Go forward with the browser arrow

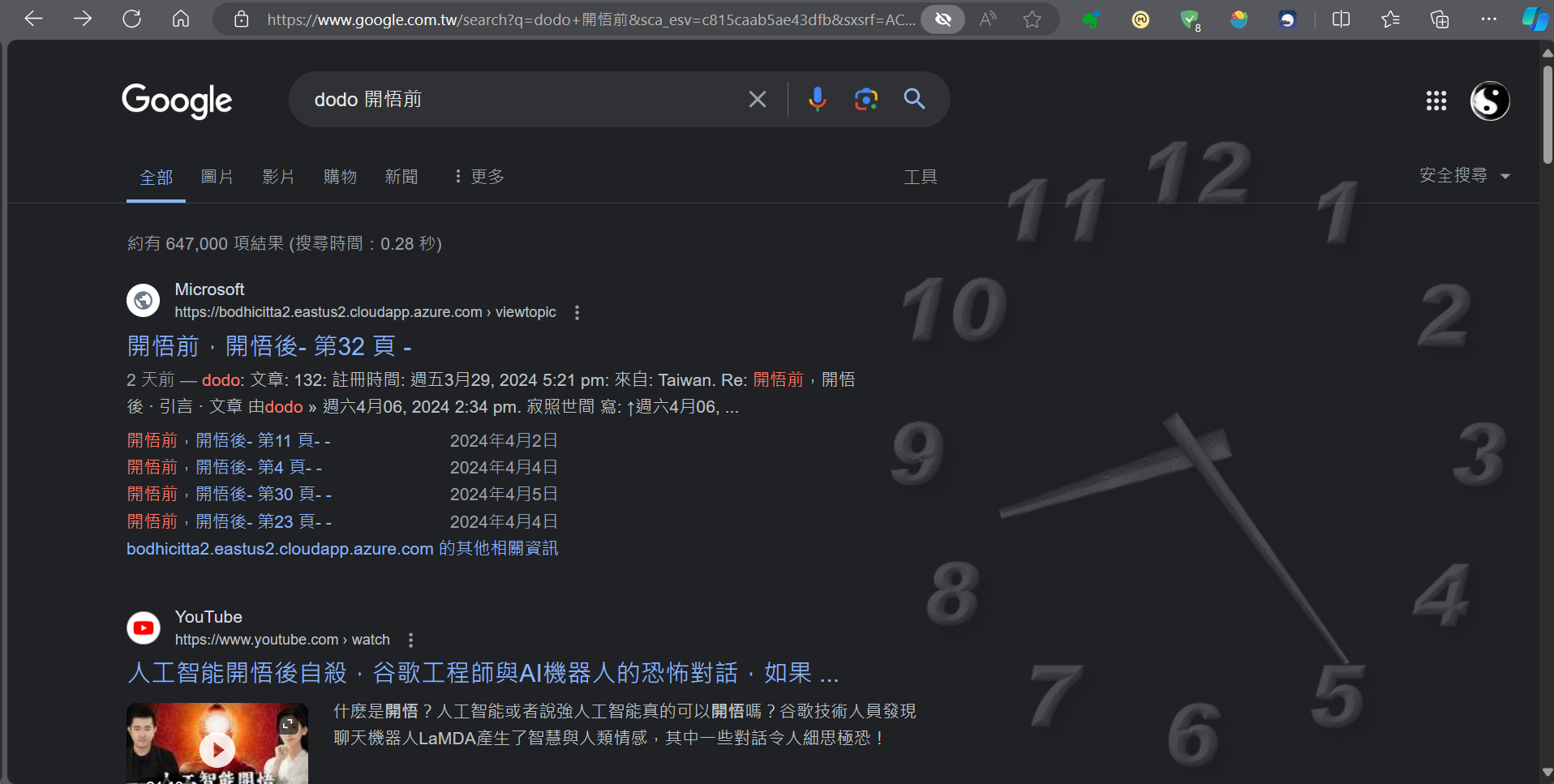pos(83,19)
